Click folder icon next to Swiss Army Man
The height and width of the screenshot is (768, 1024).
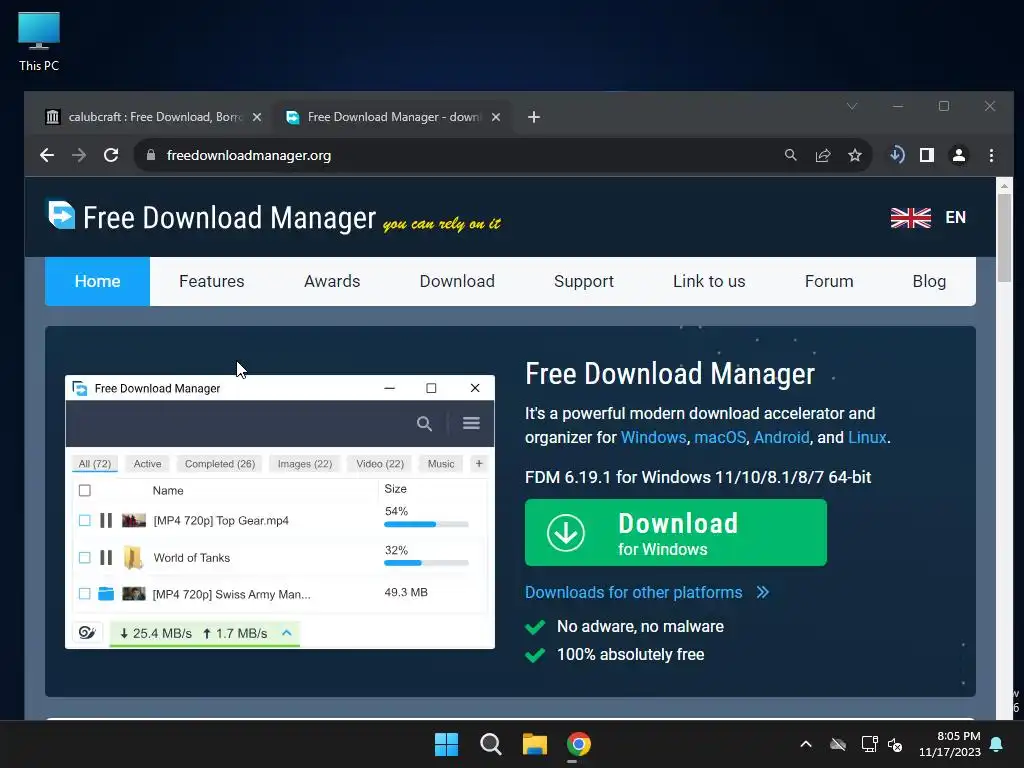coord(106,594)
